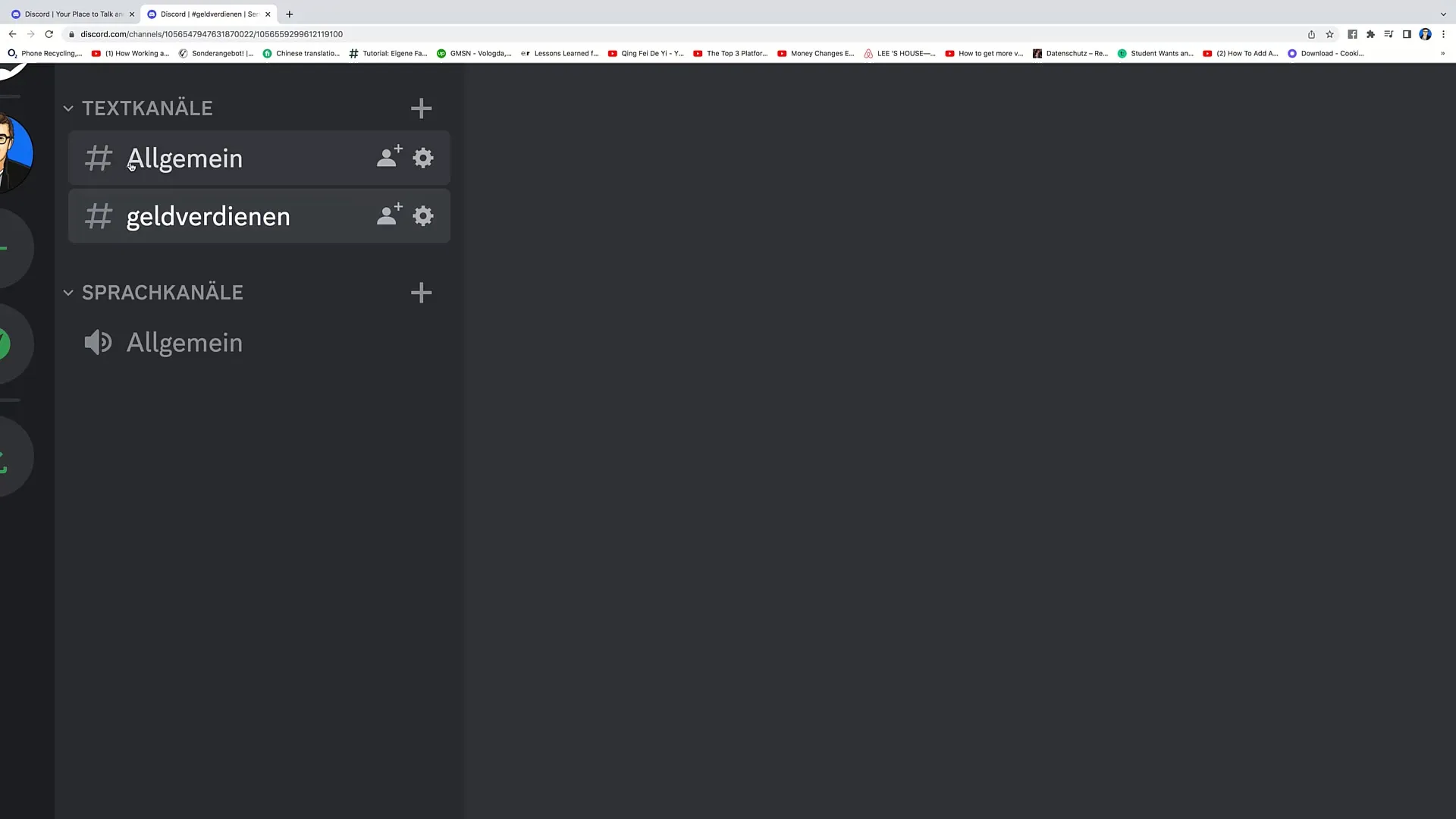Viewport: 1456px width, 819px height.
Task: Open Chinese translatio... bookmark
Action: [301, 53]
